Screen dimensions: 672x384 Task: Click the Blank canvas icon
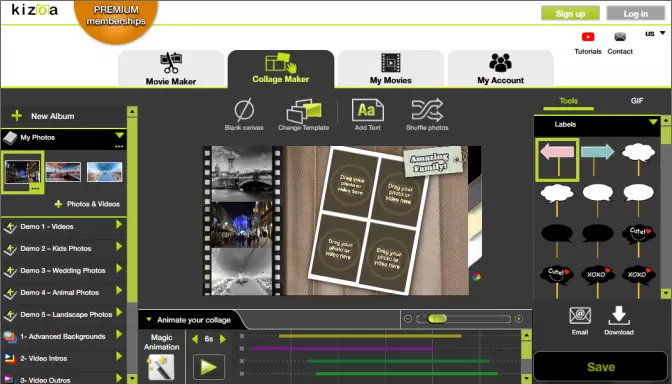click(x=244, y=110)
